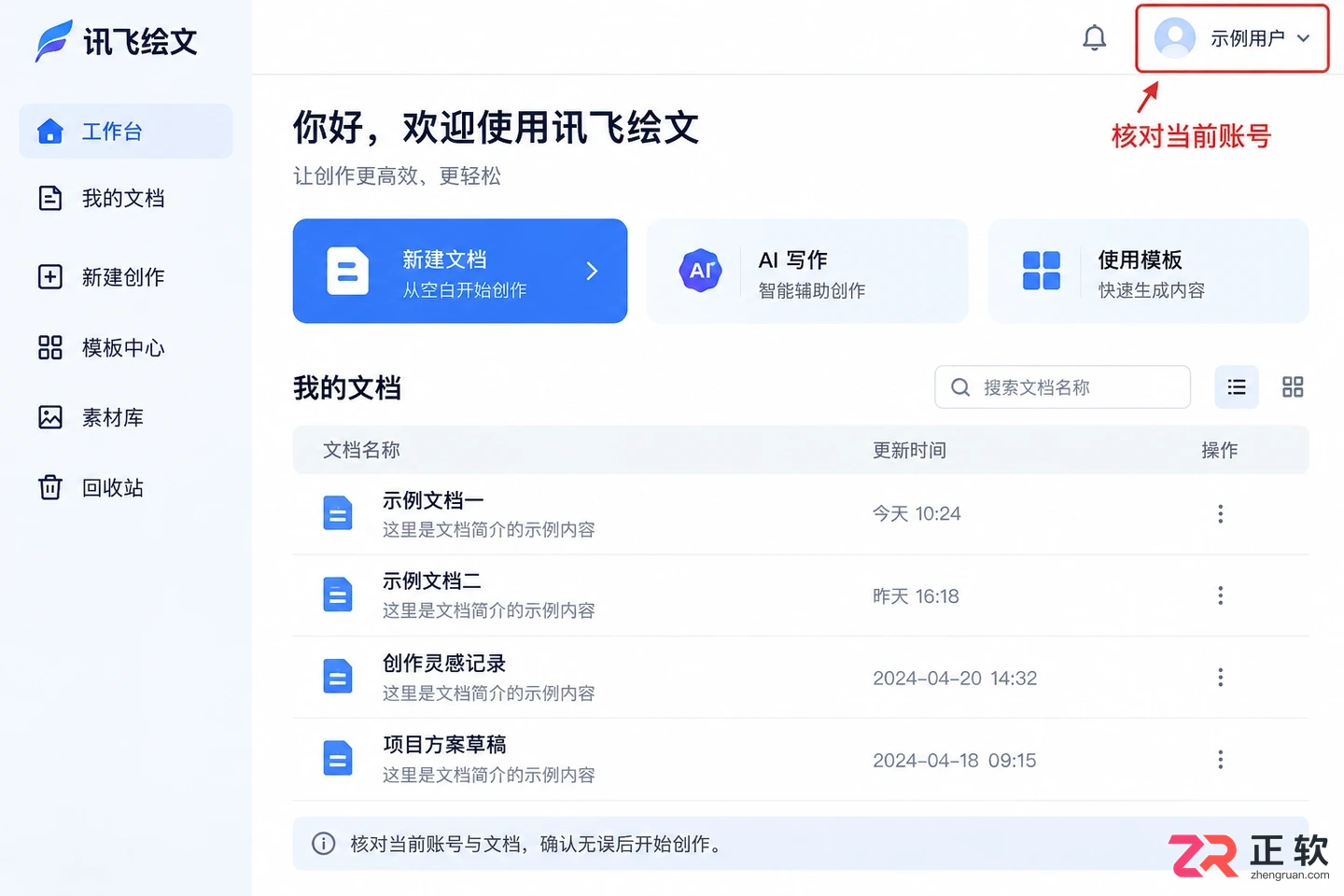Open more actions for 示例文档一
The image size is (1344, 896).
(x=1220, y=514)
